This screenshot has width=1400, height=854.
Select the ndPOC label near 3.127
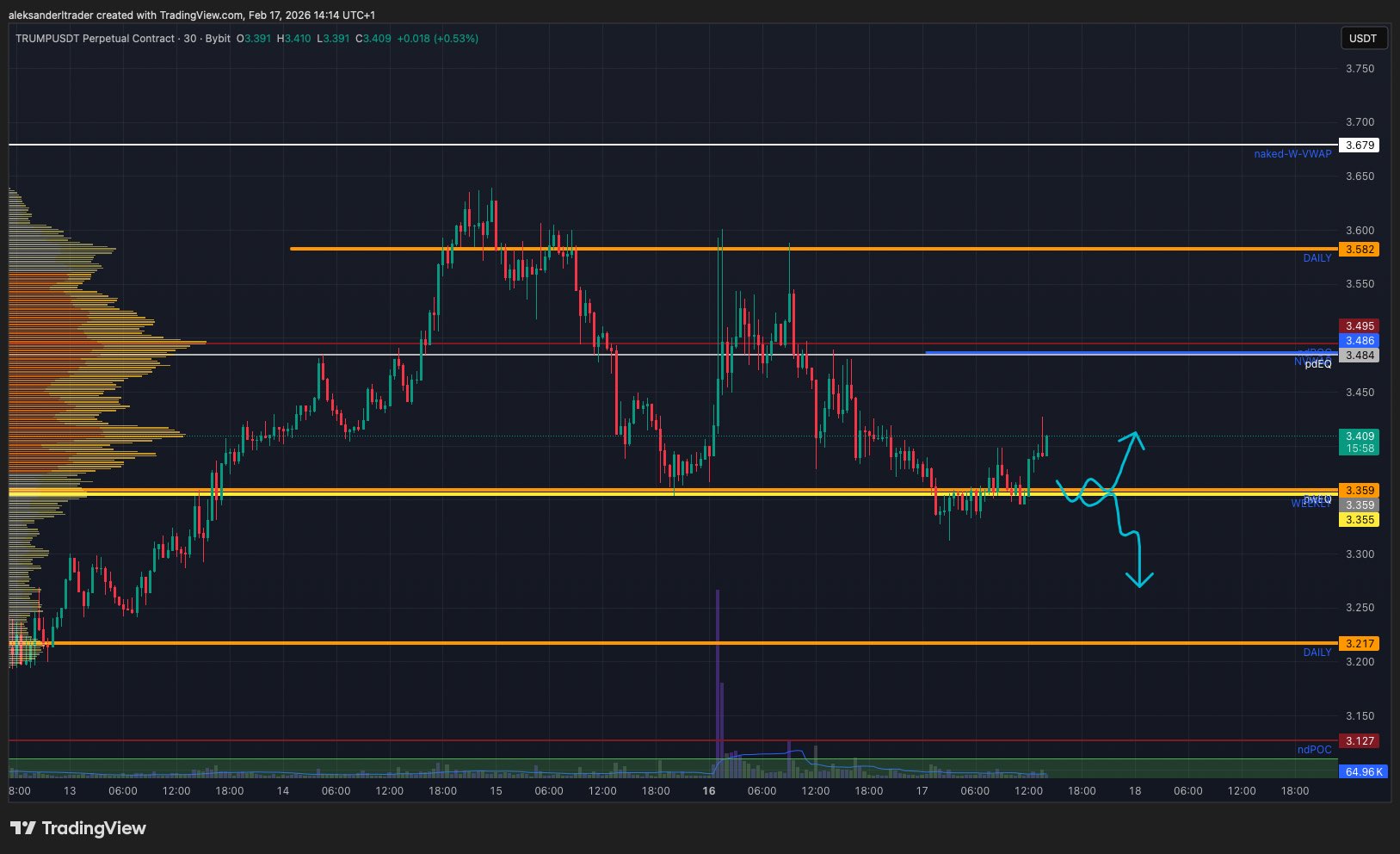tap(1314, 750)
